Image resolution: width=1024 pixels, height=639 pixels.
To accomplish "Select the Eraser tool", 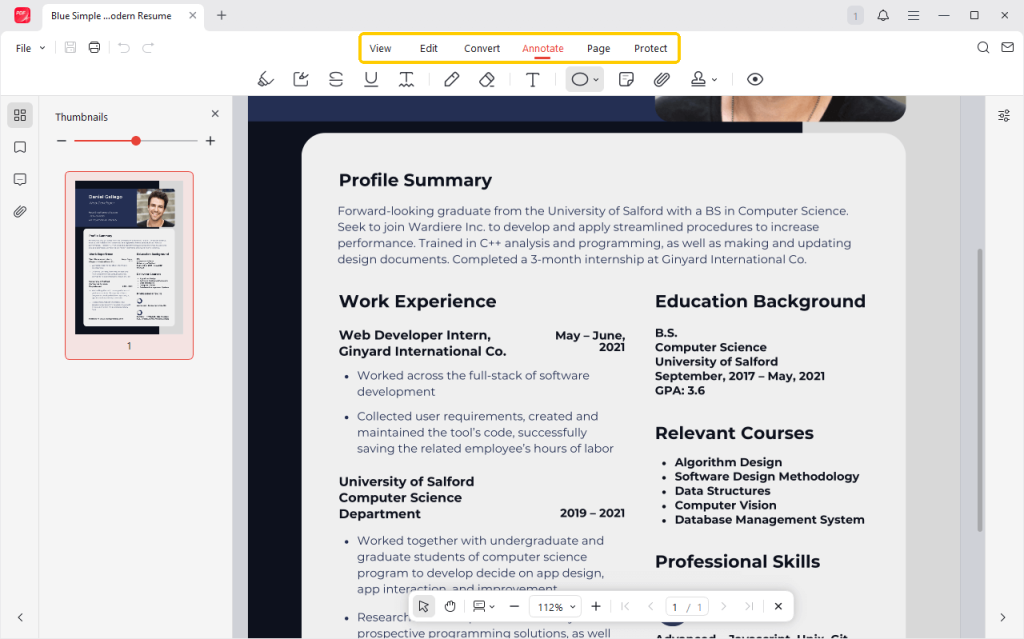I will point(487,79).
